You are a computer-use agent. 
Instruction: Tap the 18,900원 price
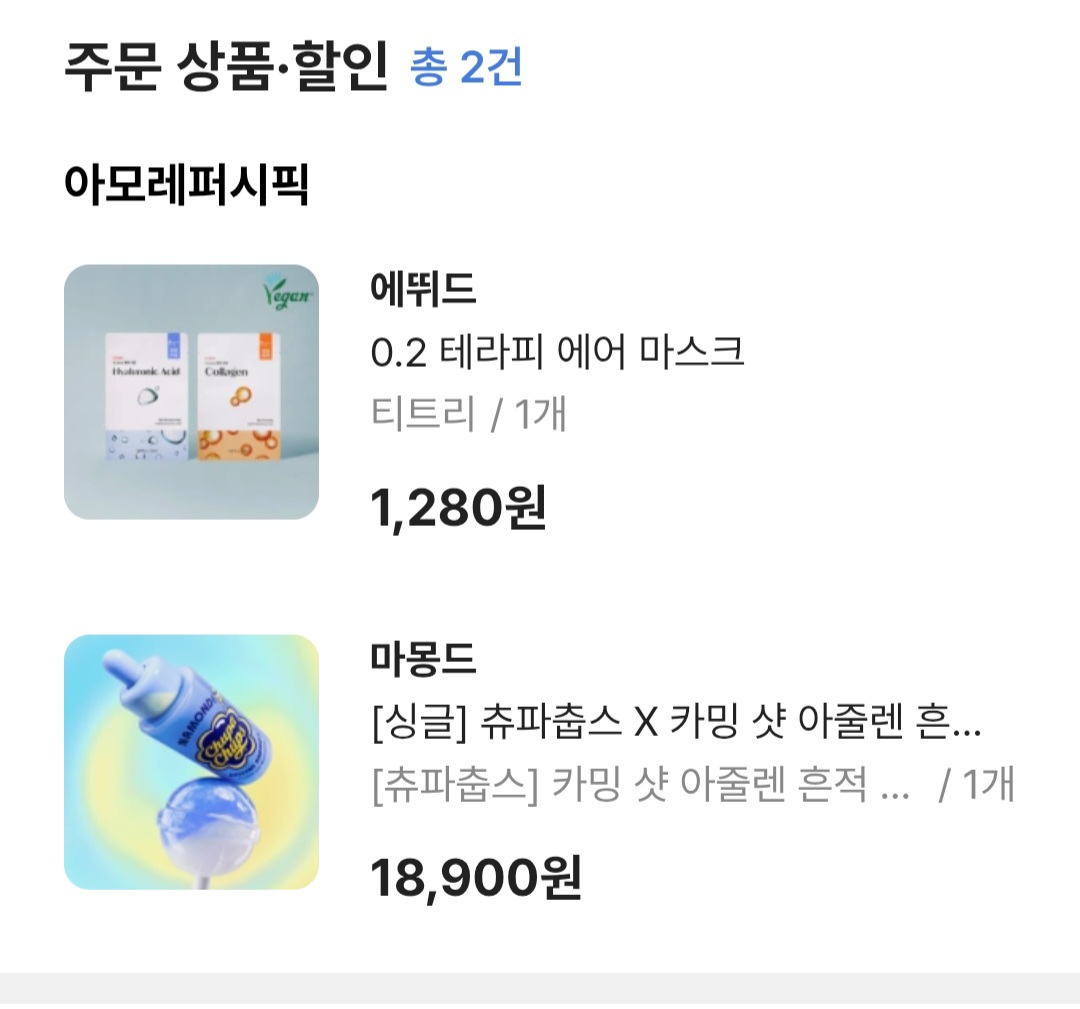tap(476, 877)
